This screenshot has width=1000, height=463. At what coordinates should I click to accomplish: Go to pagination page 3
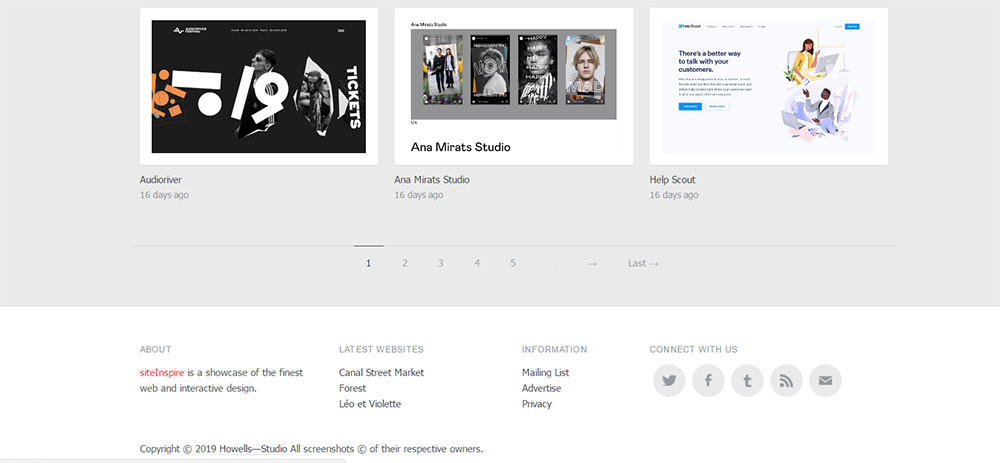(440, 263)
